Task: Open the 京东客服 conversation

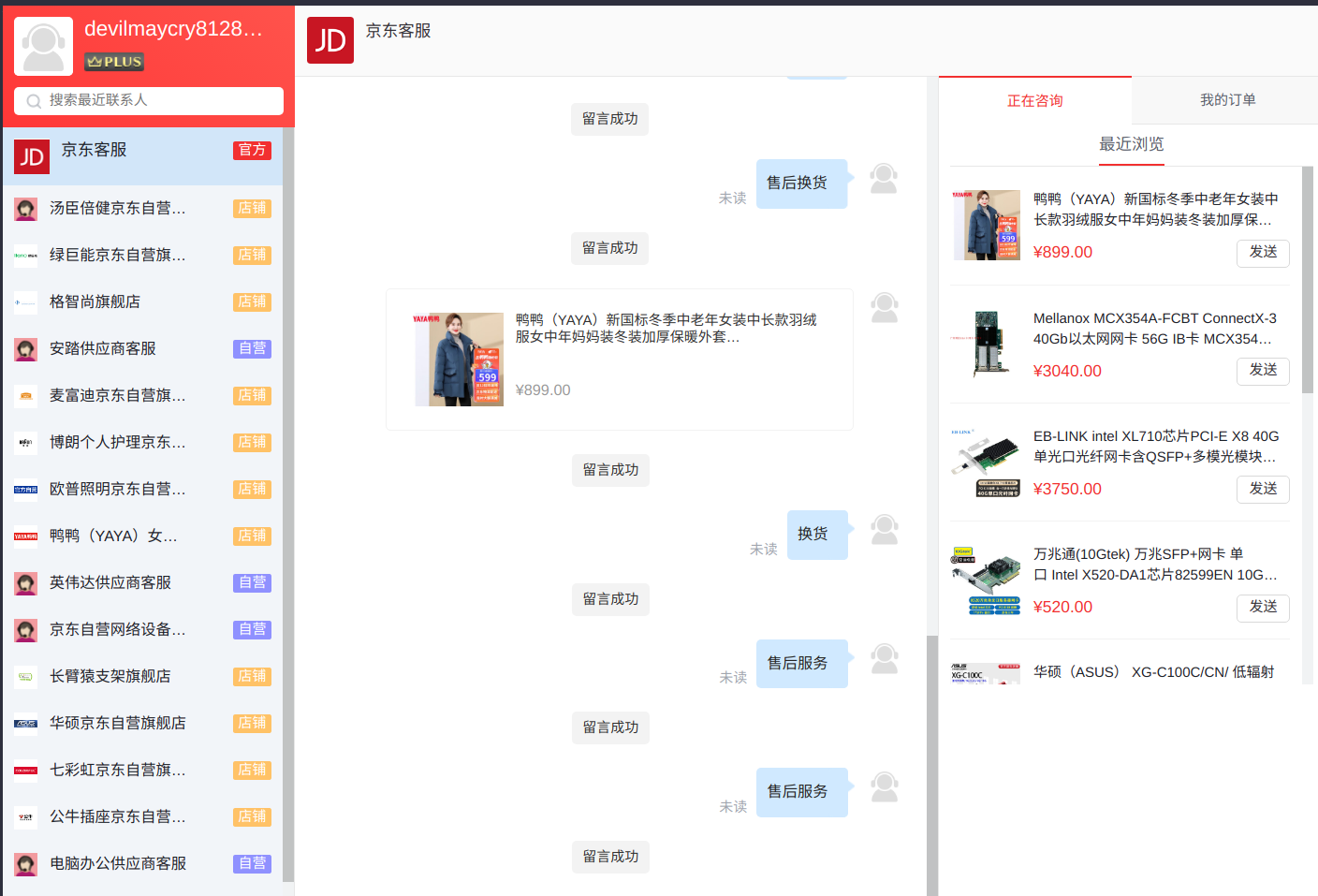Action: click(x=142, y=156)
